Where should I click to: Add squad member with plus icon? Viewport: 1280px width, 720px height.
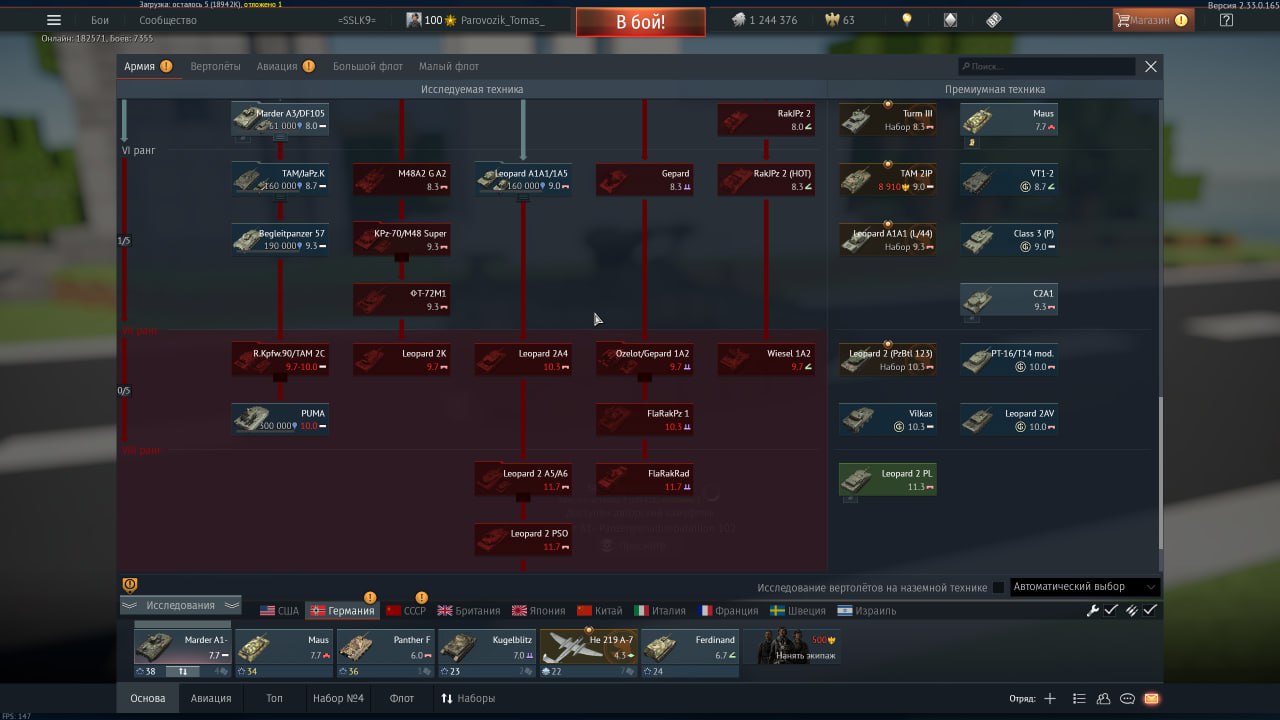1050,699
